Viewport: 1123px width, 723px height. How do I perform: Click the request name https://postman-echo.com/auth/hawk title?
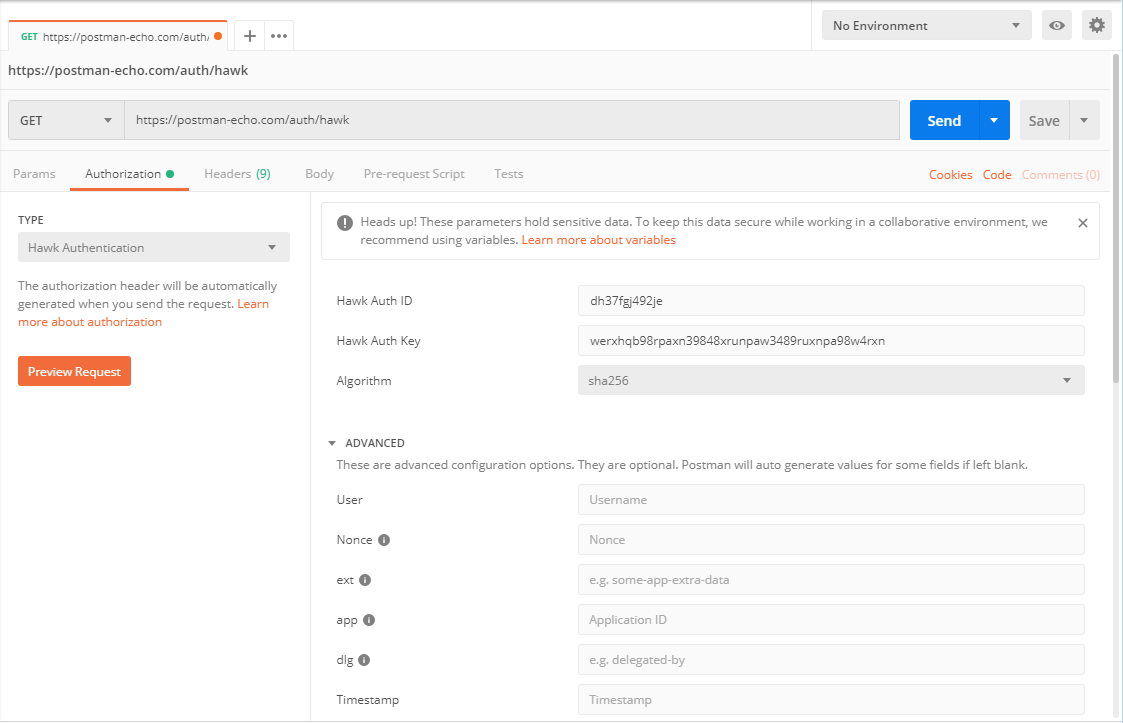[128, 70]
